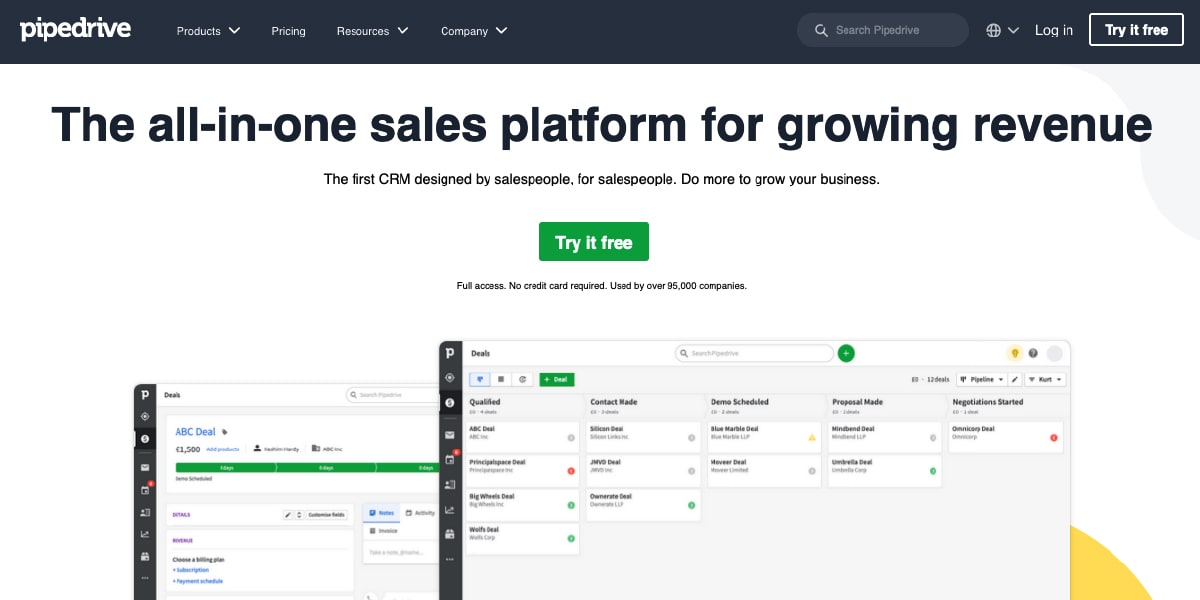Viewport: 1200px width, 600px height.
Task: Click the green + Deal button
Action: tap(557, 379)
